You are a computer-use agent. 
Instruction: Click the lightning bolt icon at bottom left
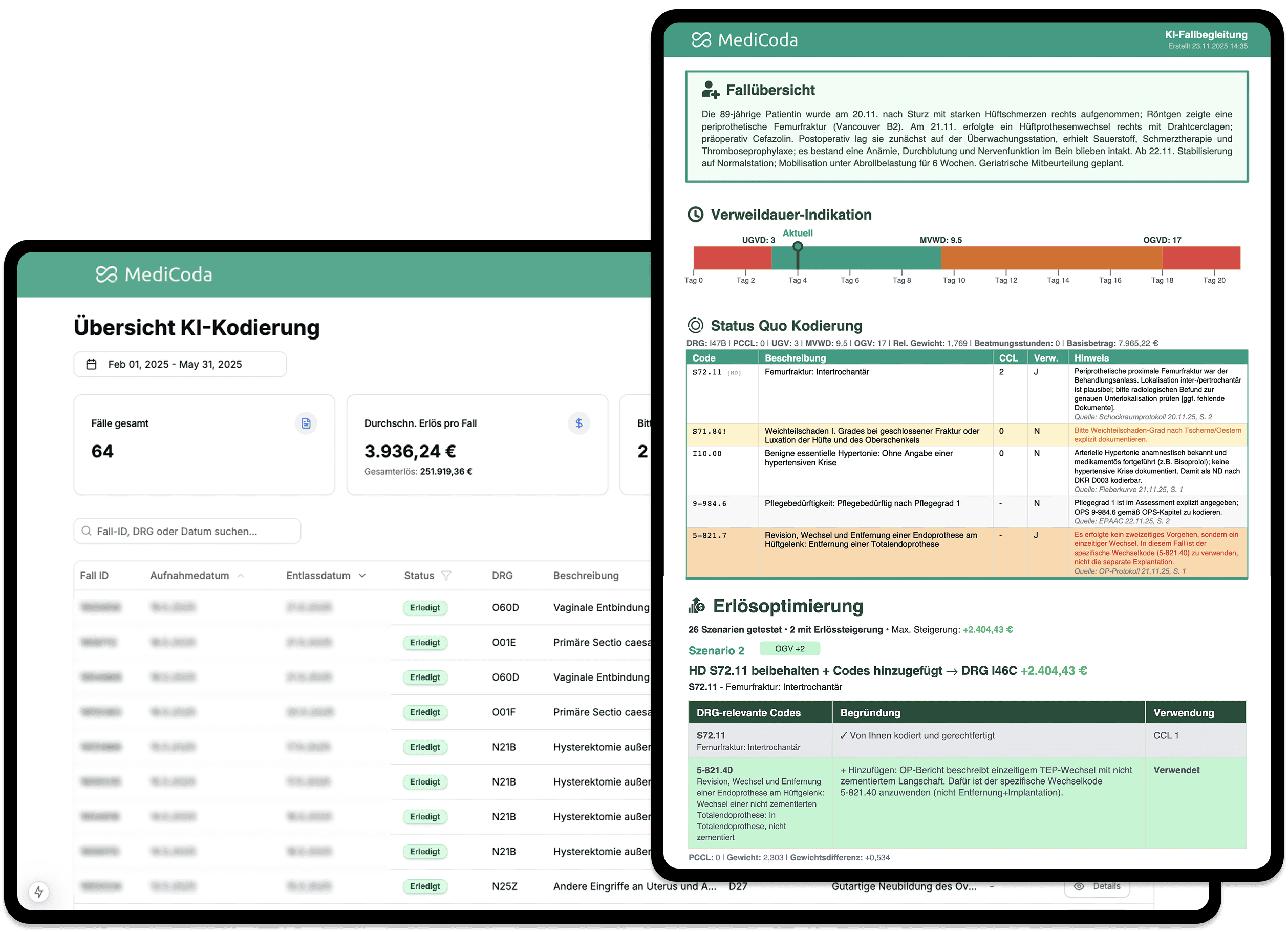tap(38, 892)
